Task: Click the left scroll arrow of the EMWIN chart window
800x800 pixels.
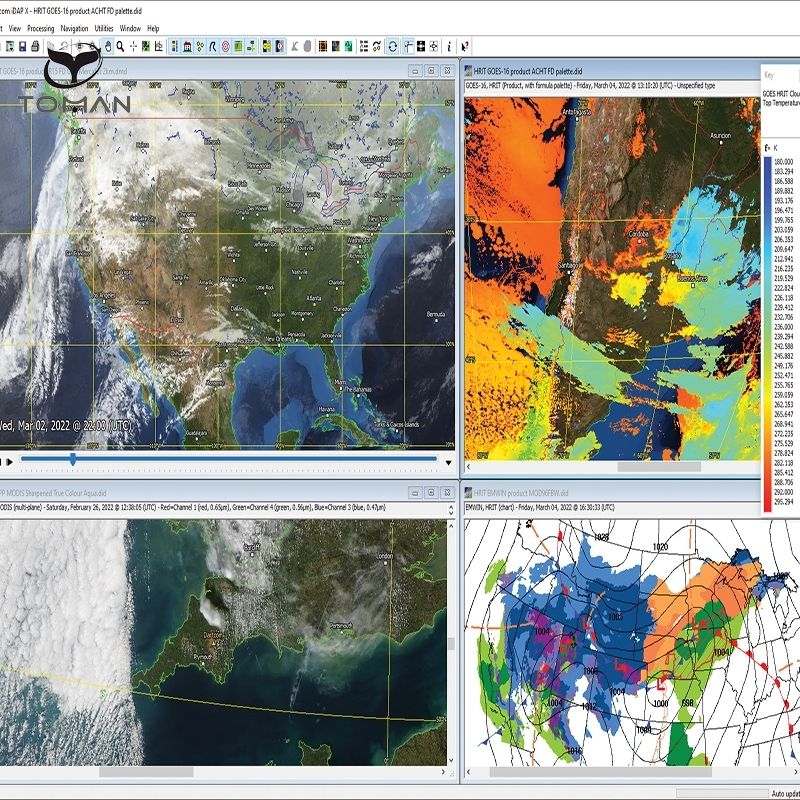Action: 469,772
